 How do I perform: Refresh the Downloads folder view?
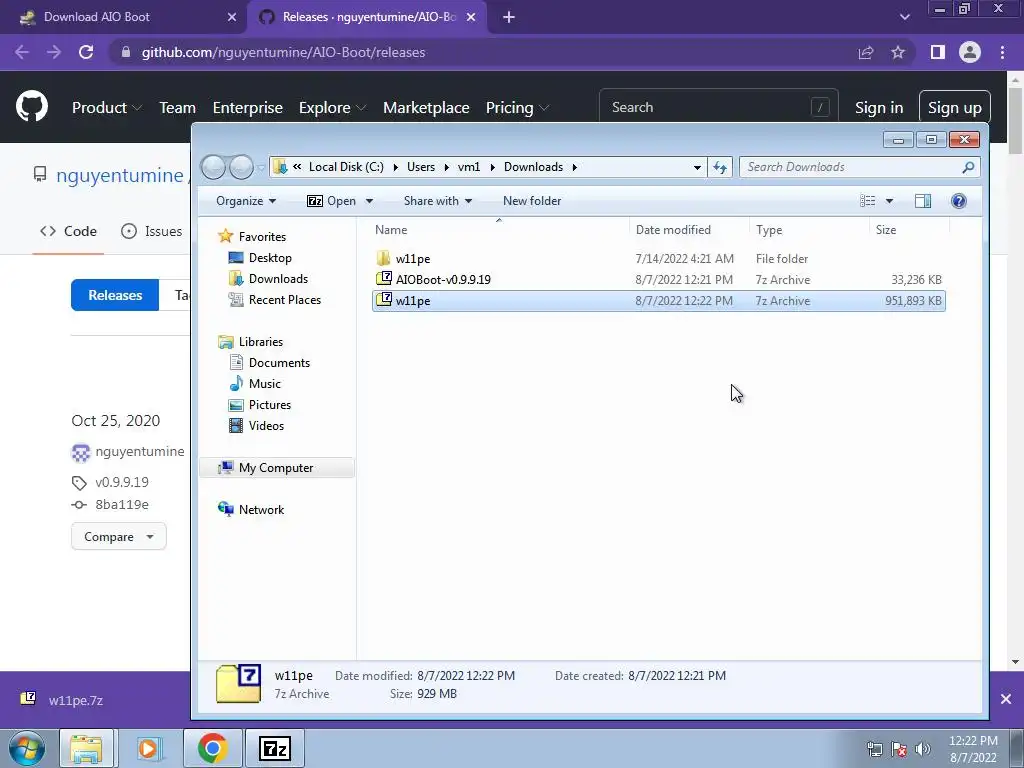point(720,167)
